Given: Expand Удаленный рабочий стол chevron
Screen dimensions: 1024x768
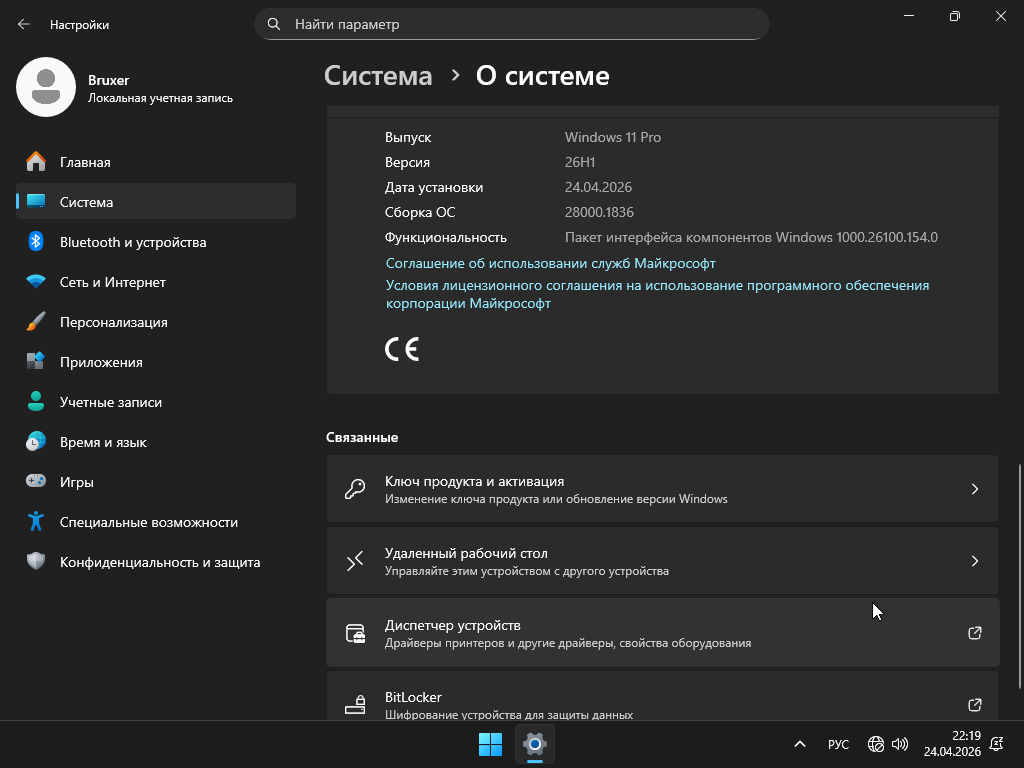Looking at the screenshot, I should pos(974,561).
